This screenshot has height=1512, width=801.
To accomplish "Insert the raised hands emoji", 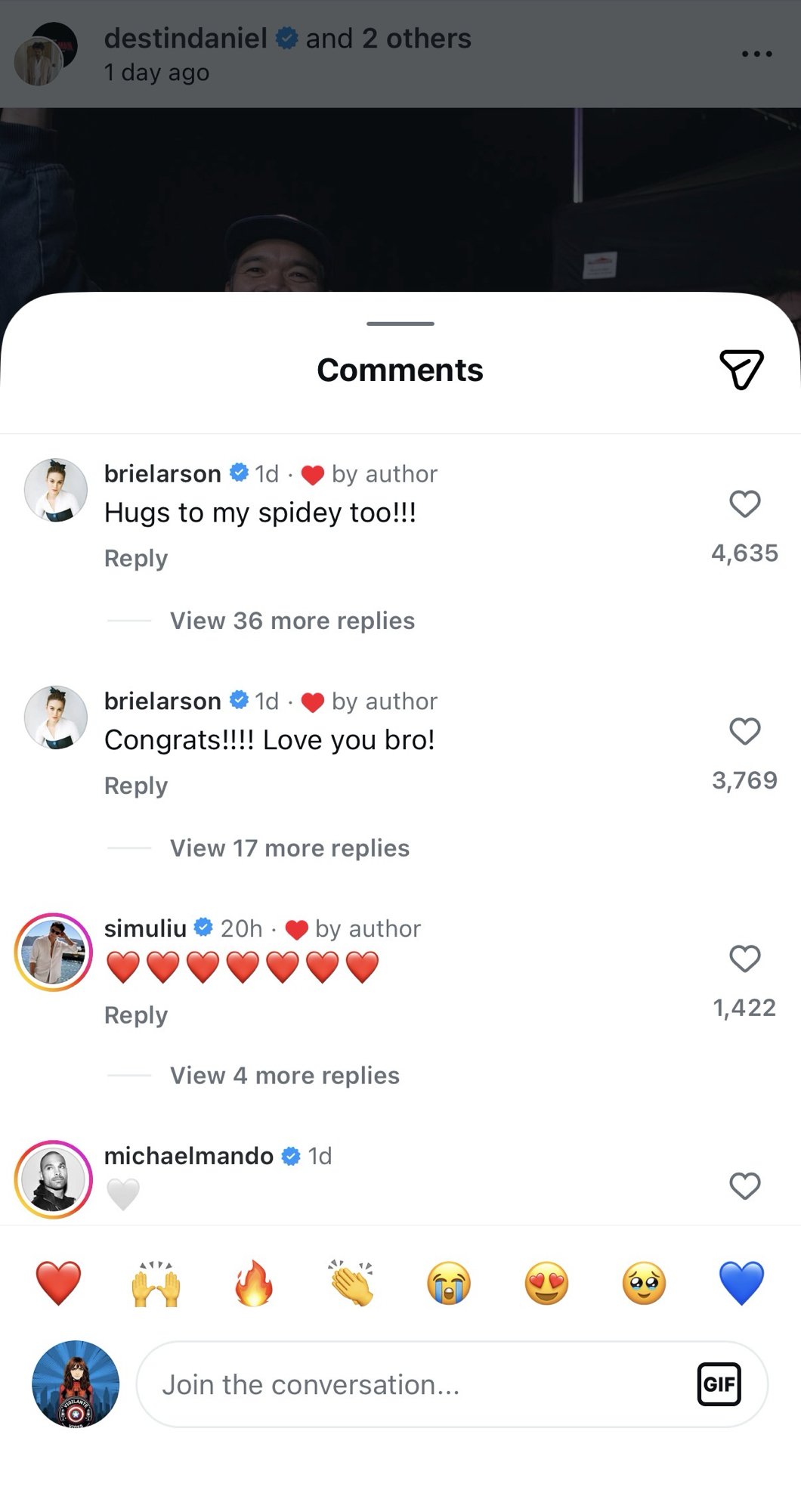I will point(156,1284).
